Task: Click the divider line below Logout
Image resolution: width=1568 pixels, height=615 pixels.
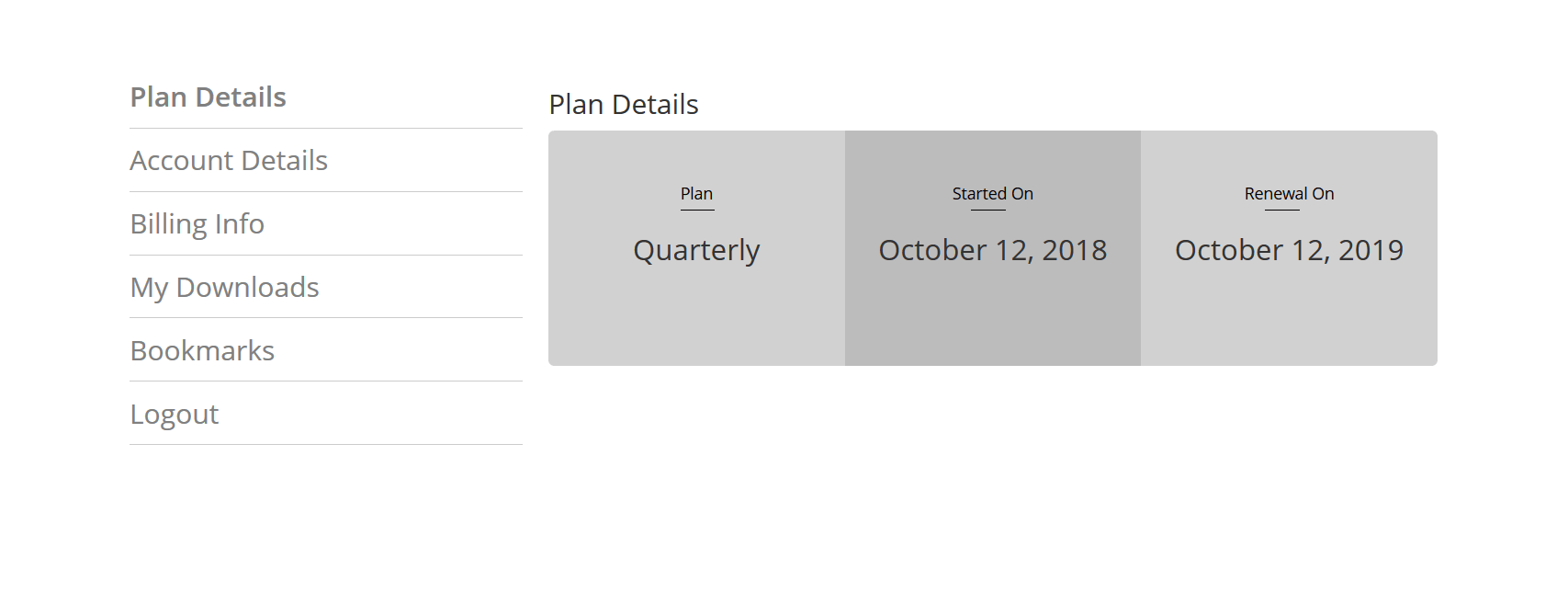Action: [x=326, y=445]
